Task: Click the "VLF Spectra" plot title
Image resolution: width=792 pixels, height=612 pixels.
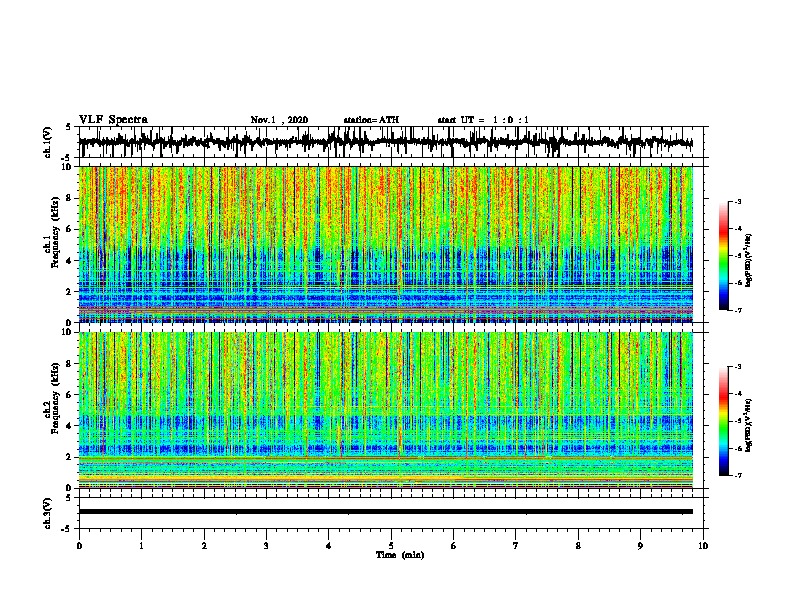Action: 113,120
